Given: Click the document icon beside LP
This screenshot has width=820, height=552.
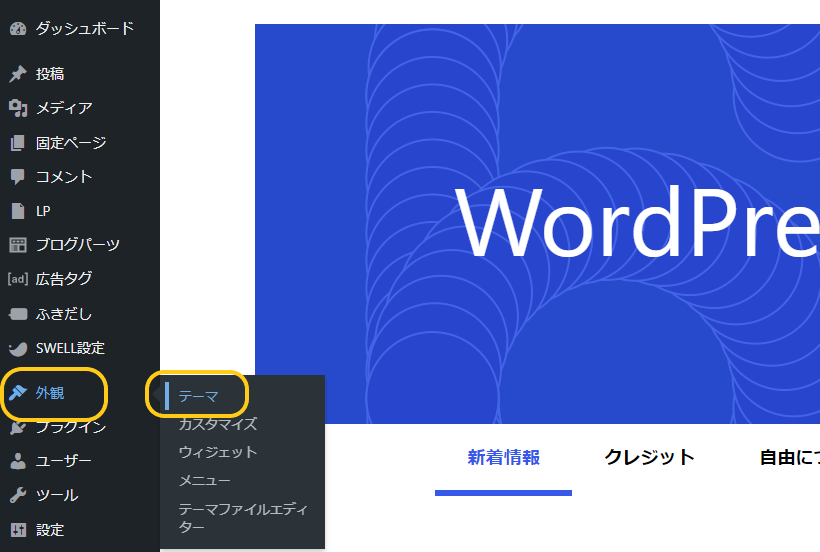Looking at the screenshot, I should [18, 211].
